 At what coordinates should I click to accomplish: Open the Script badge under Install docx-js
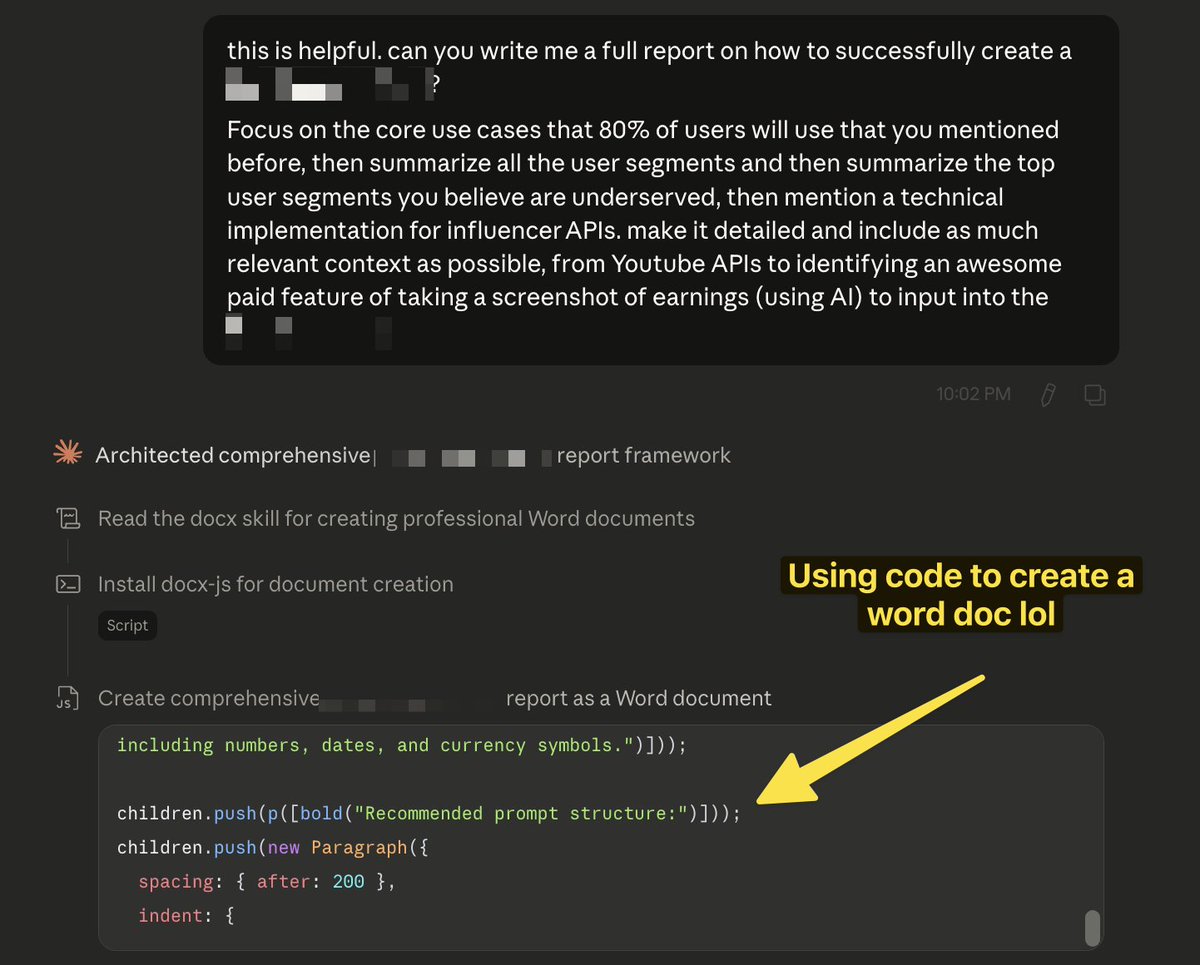pyautogui.click(x=127, y=626)
